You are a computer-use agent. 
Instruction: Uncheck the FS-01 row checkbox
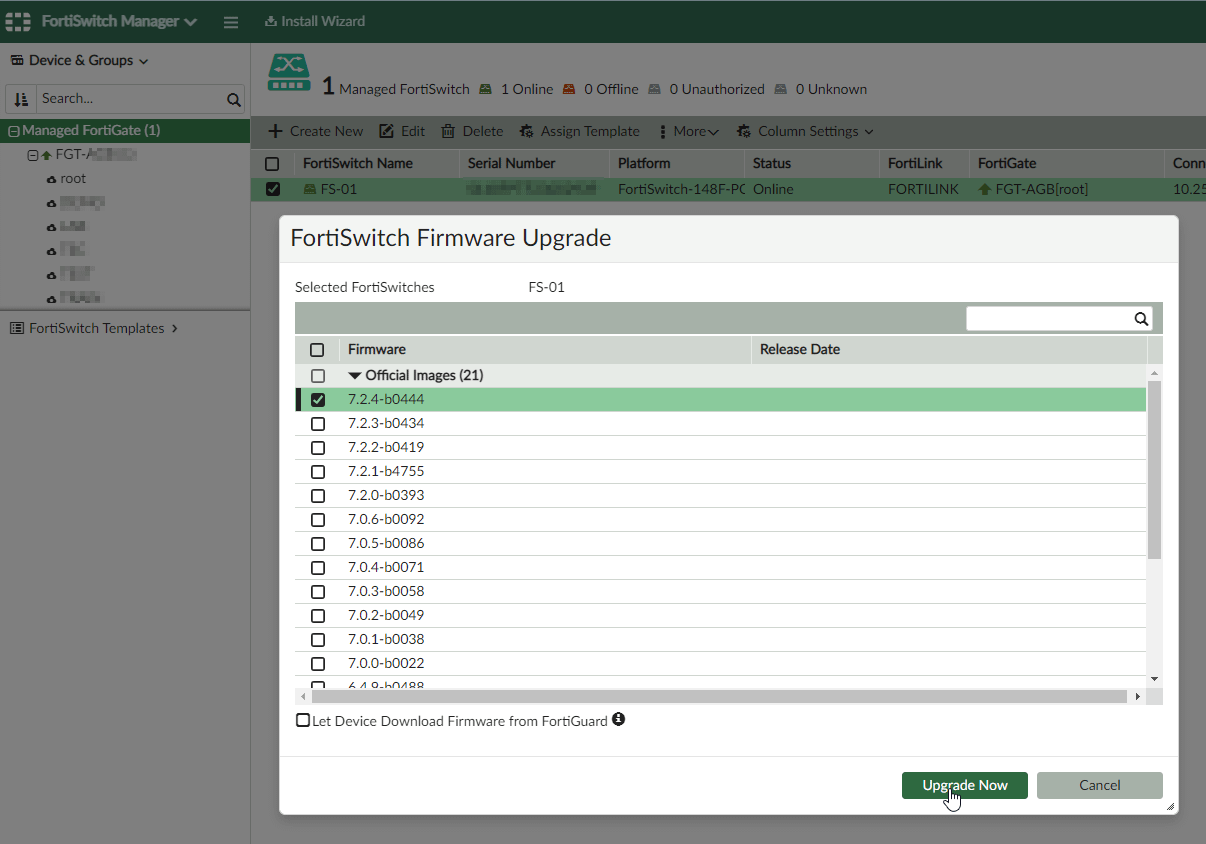coord(272,189)
